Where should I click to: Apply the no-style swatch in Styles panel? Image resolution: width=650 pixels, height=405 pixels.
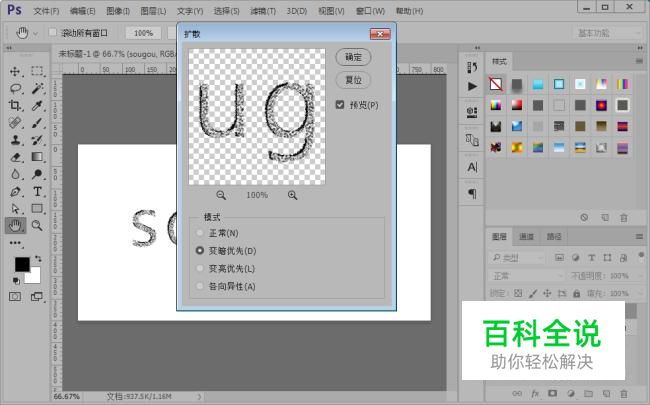pyautogui.click(x=496, y=84)
